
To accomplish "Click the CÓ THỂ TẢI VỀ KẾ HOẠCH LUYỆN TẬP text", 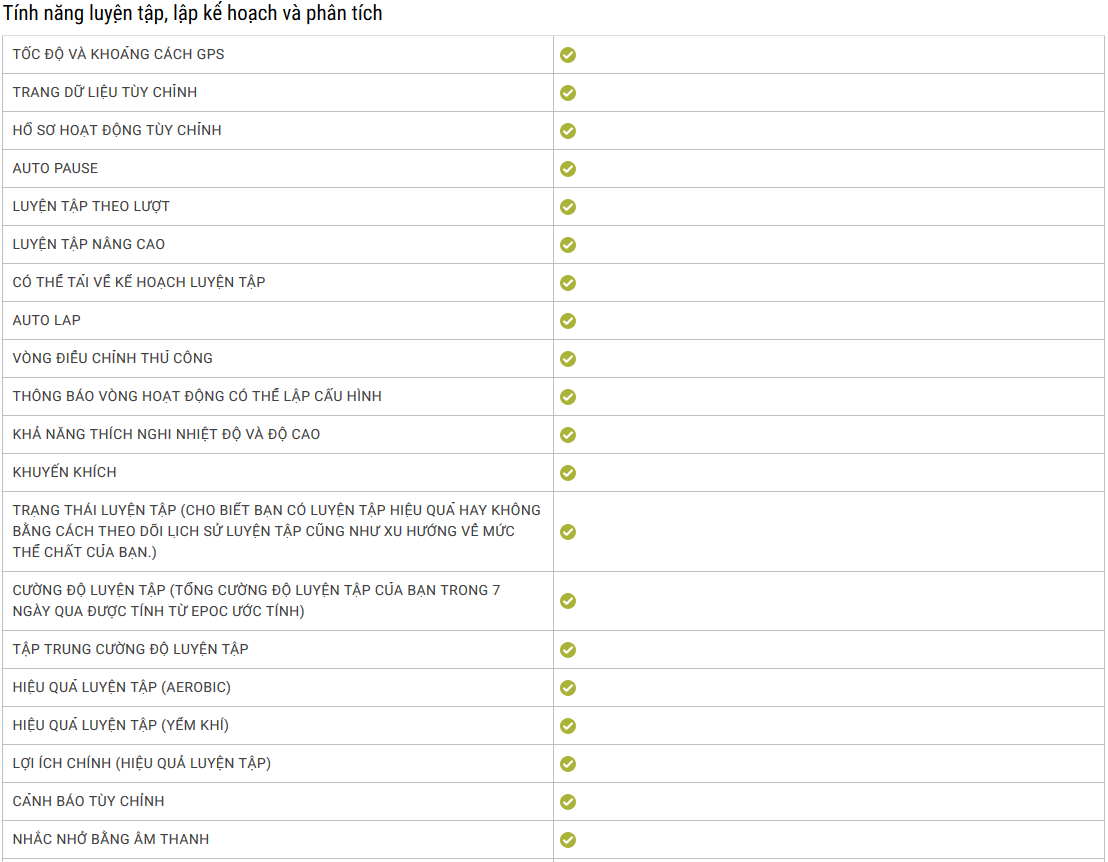I will 139,283.
